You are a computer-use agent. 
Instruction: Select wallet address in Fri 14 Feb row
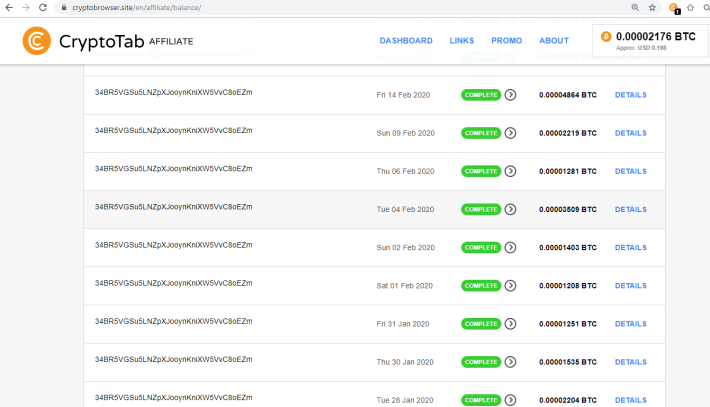(x=173, y=92)
